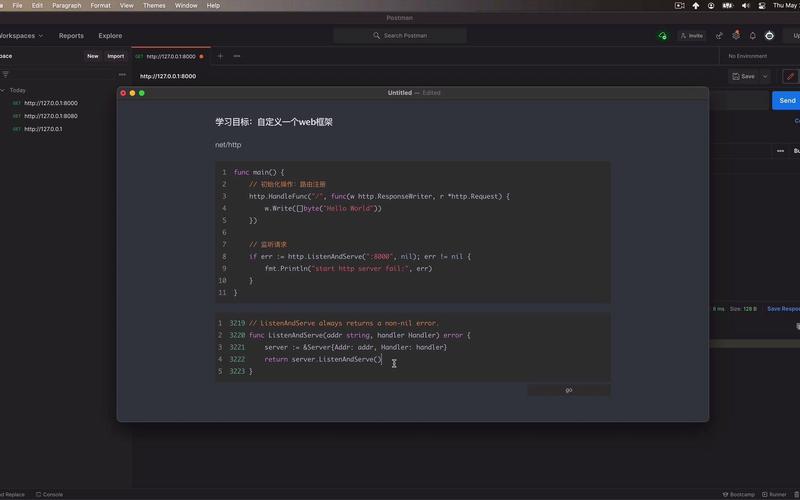Open the notifications bell in Postman
Image resolution: width=800 pixels, height=500 pixels.
coord(753,36)
